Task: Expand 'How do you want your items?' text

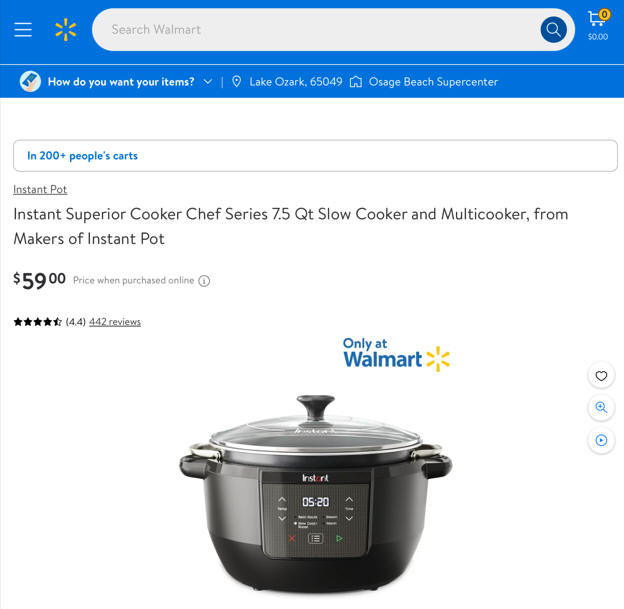Action: 121,82
